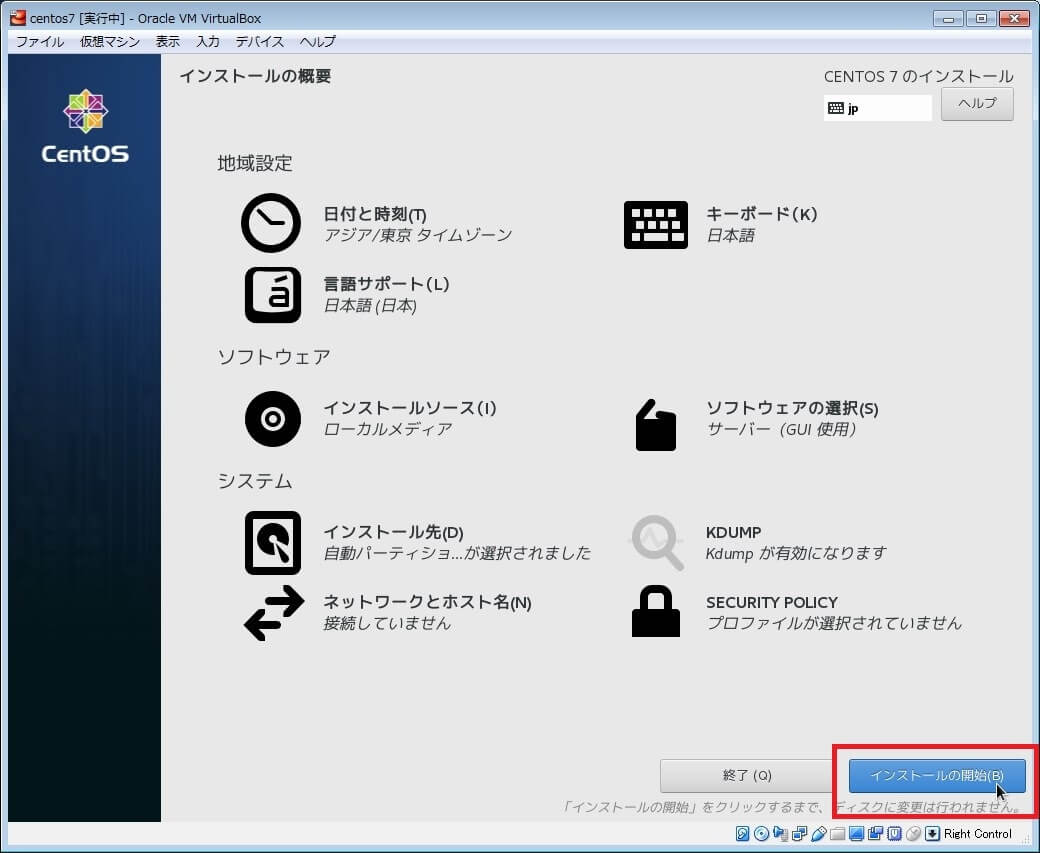Open the 仮想マシン menu

point(110,42)
